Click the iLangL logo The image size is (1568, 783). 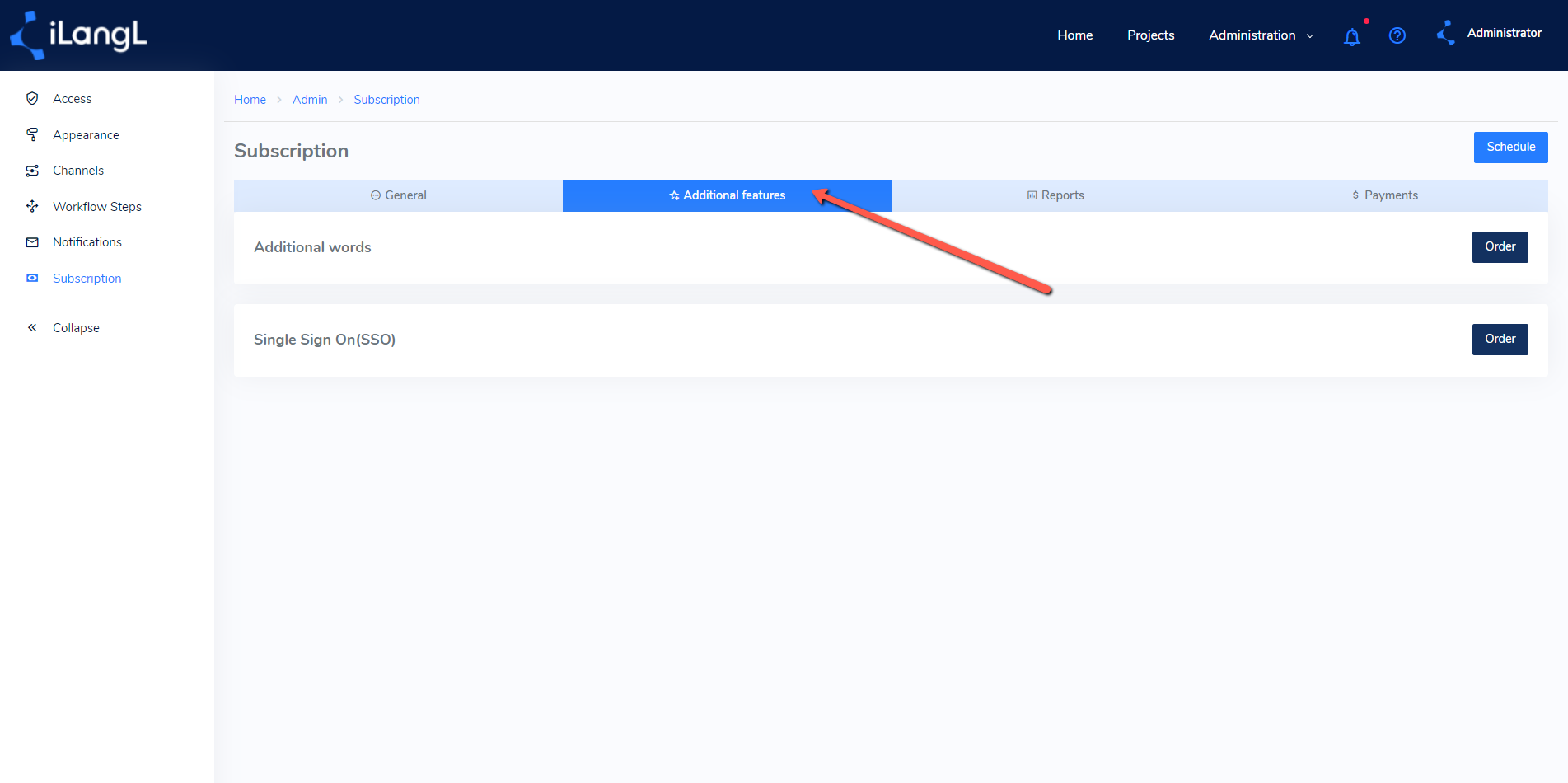[x=78, y=35]
